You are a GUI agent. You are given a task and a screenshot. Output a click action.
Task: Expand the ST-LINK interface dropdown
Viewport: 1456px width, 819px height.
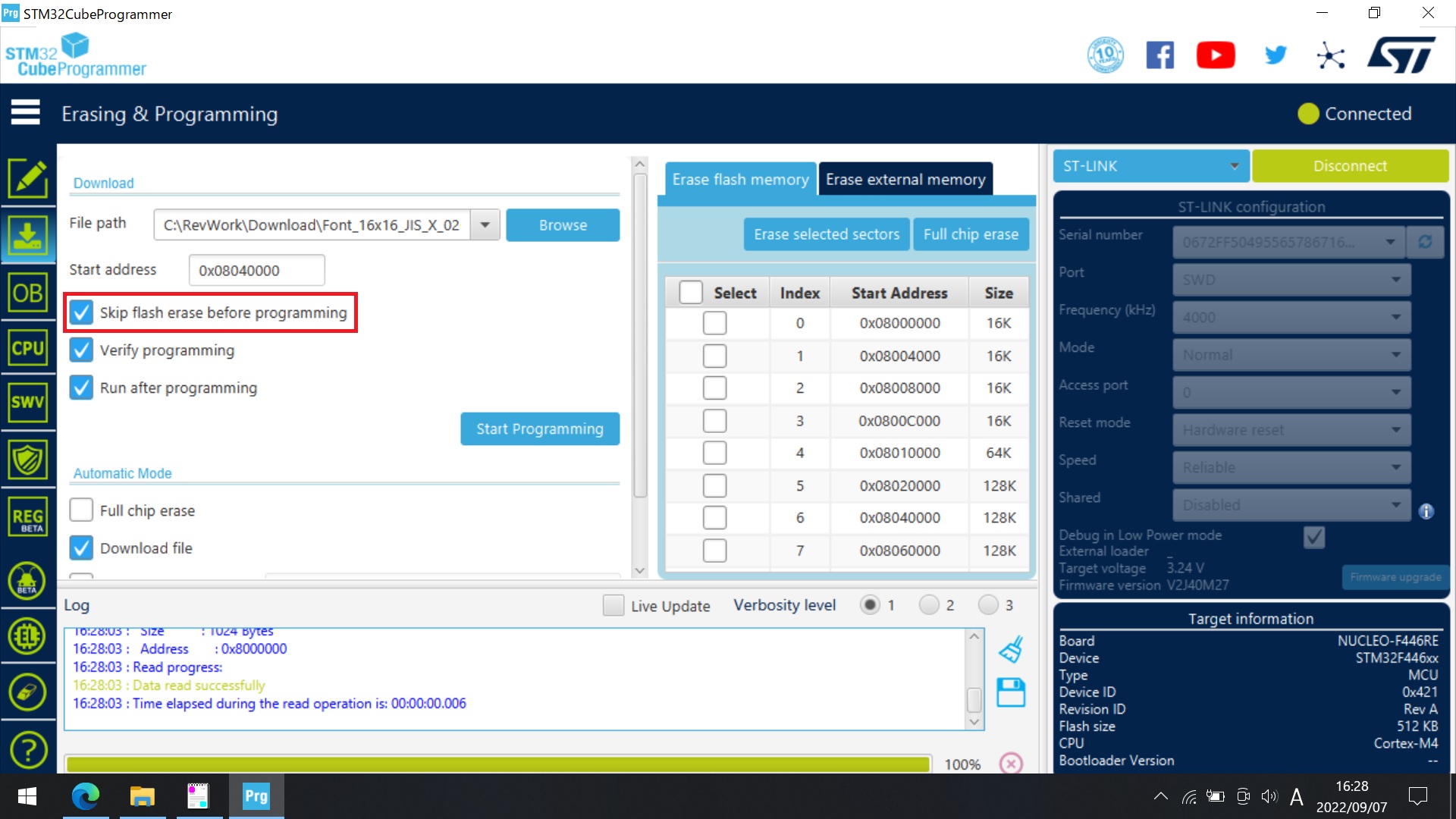[1232, 165]
